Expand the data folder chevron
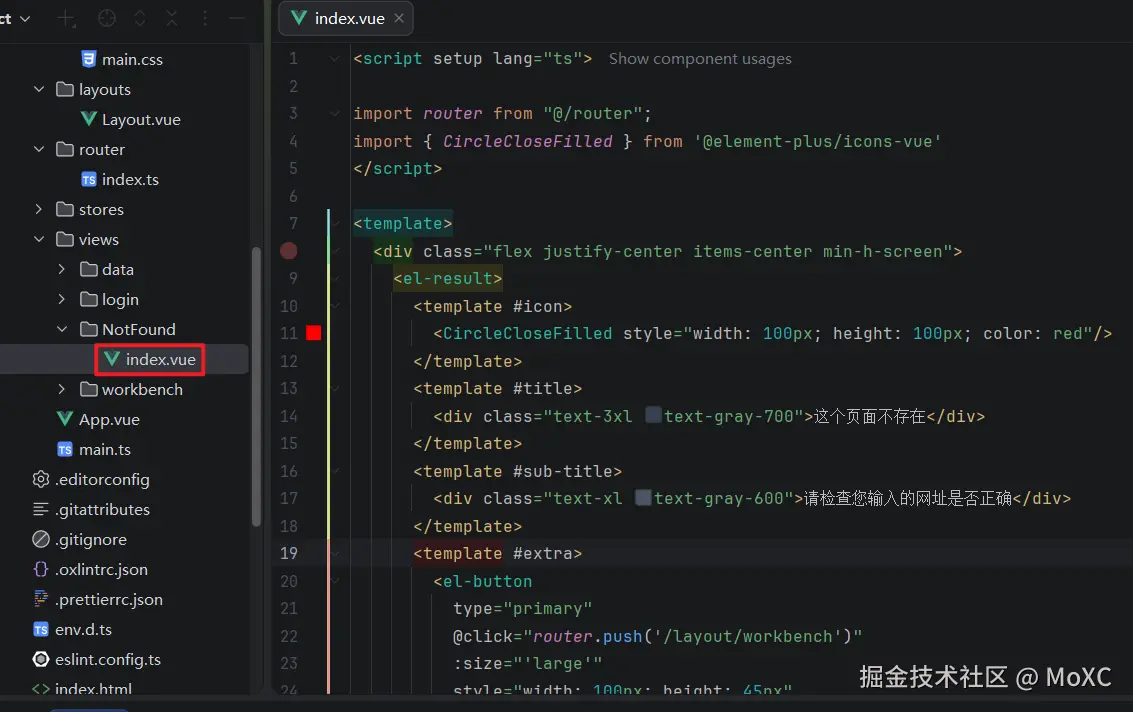This screenshot has width=1133, height=712. 61,269
